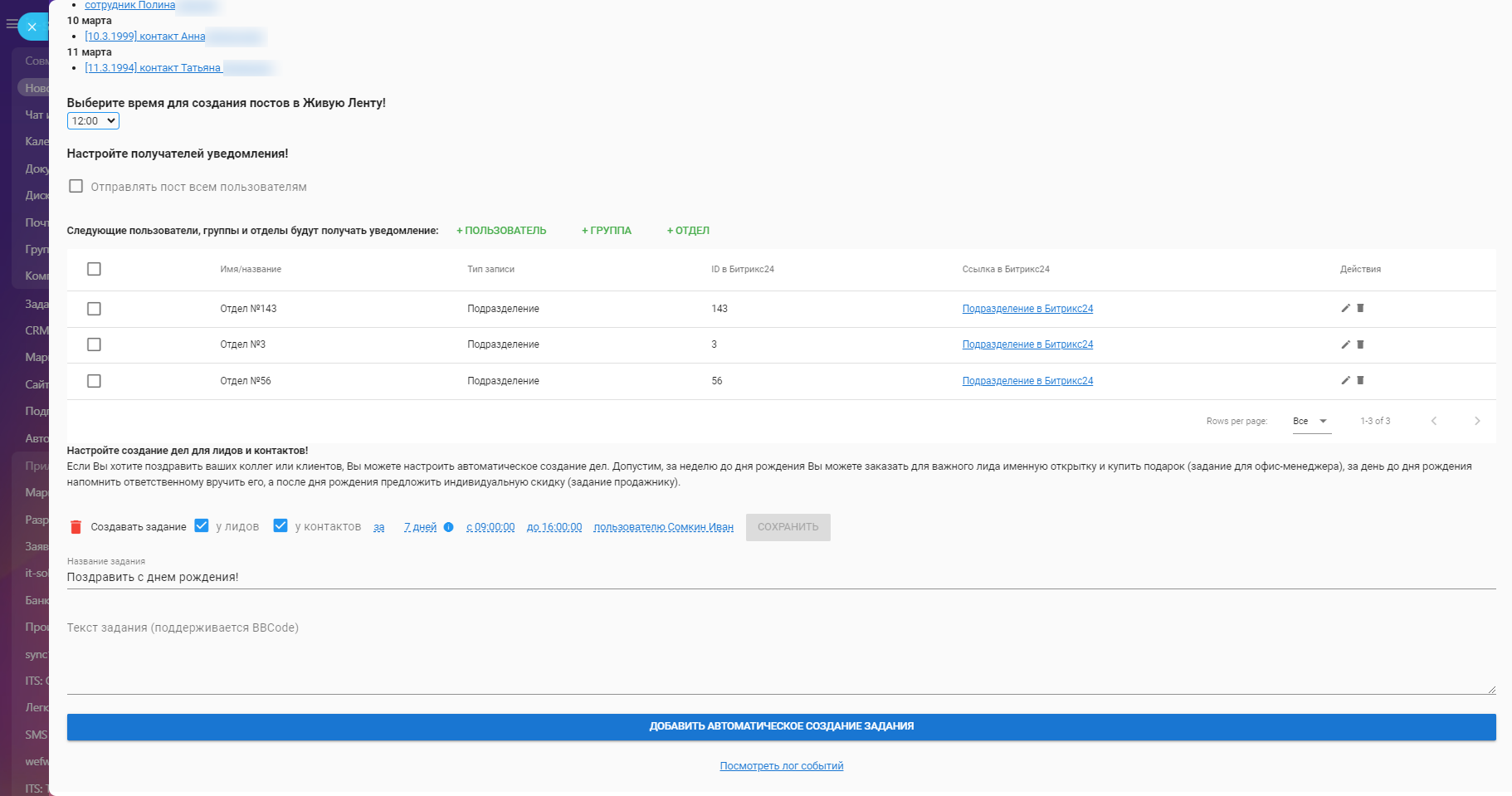
Task: Delete the Отдел №56 row with trash icon
Action: point(1360,380)
